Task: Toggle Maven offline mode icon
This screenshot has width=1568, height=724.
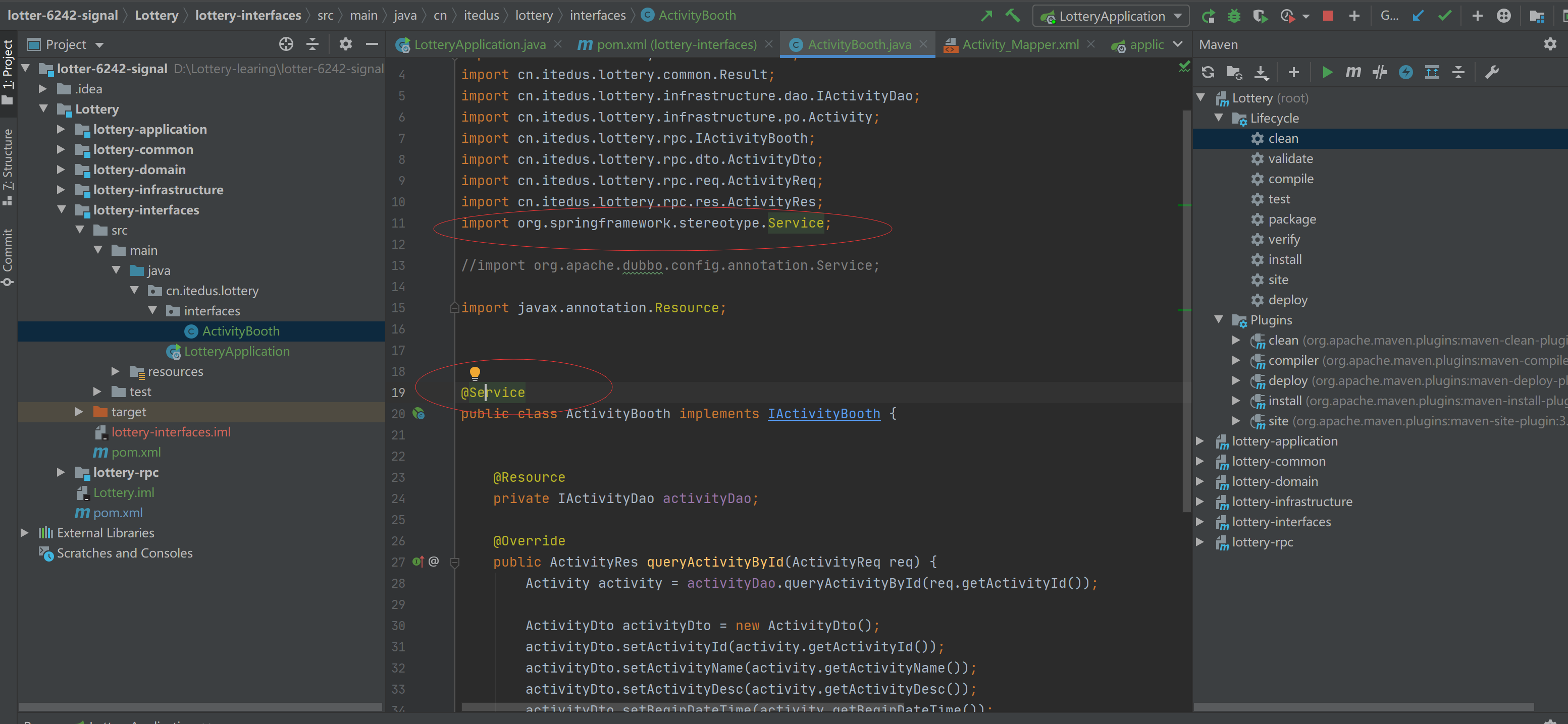Action: click(x=1379, y=73)
